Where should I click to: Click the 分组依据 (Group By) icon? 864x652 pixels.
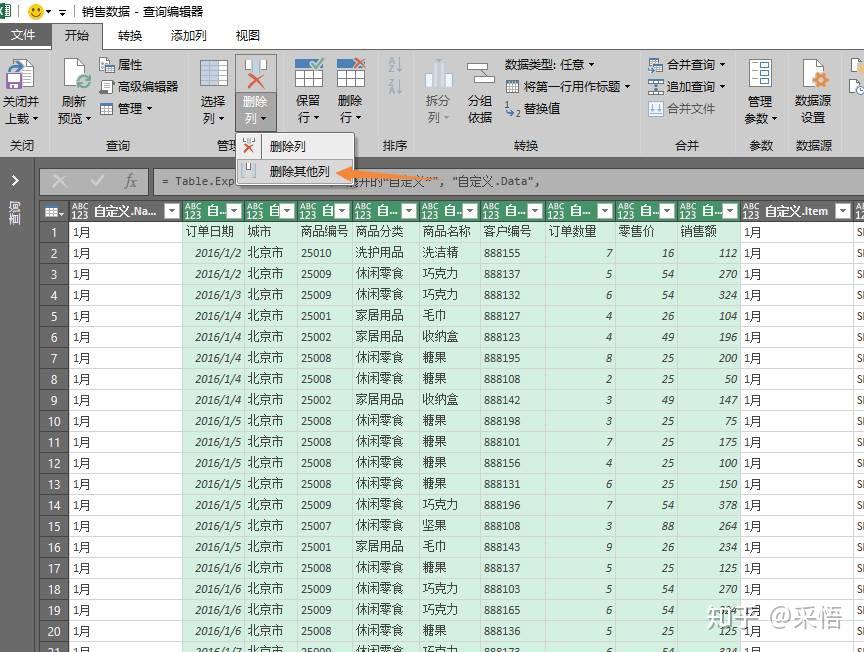480,74
